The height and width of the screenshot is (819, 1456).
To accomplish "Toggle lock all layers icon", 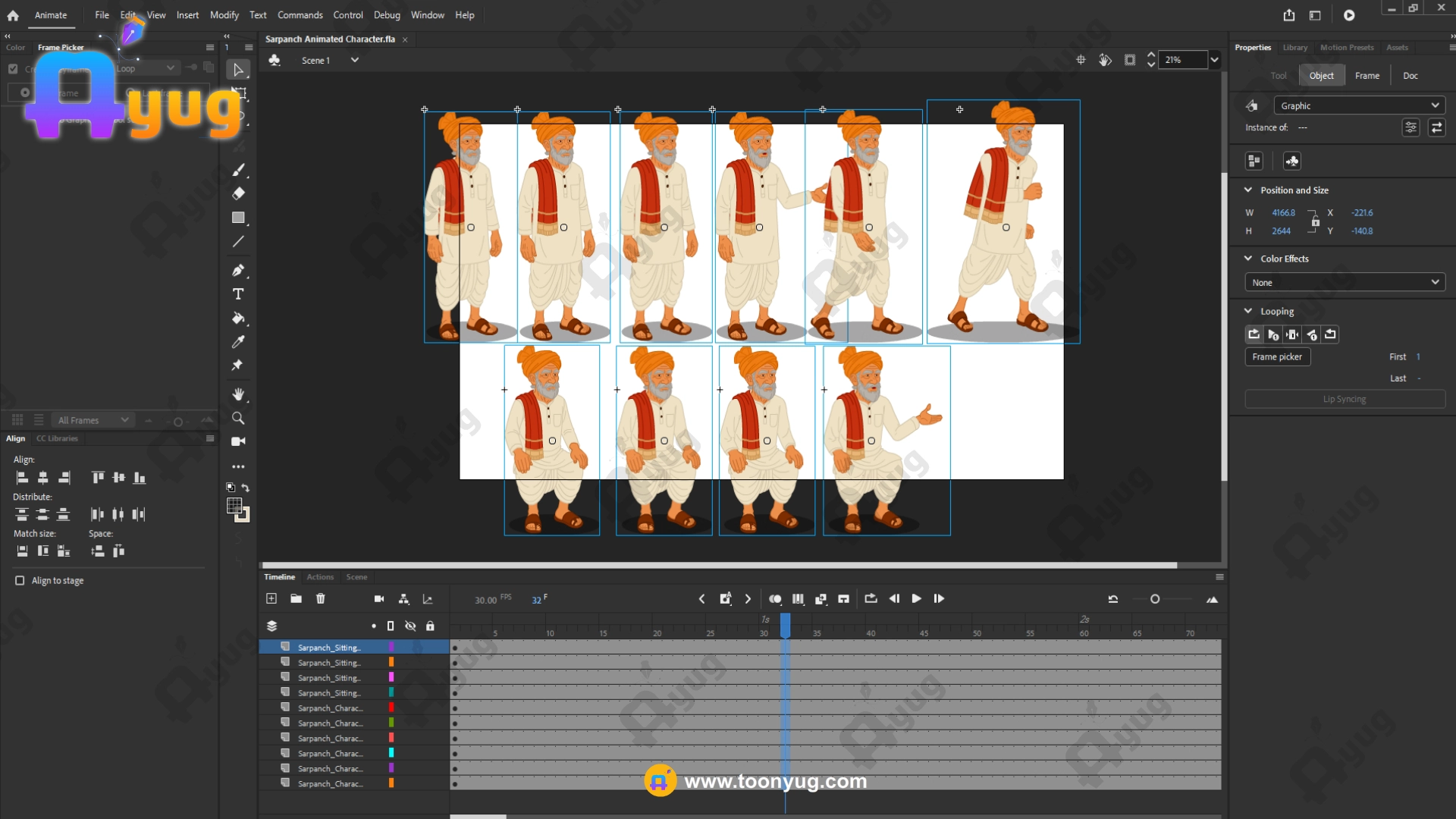I will (430, 626).
